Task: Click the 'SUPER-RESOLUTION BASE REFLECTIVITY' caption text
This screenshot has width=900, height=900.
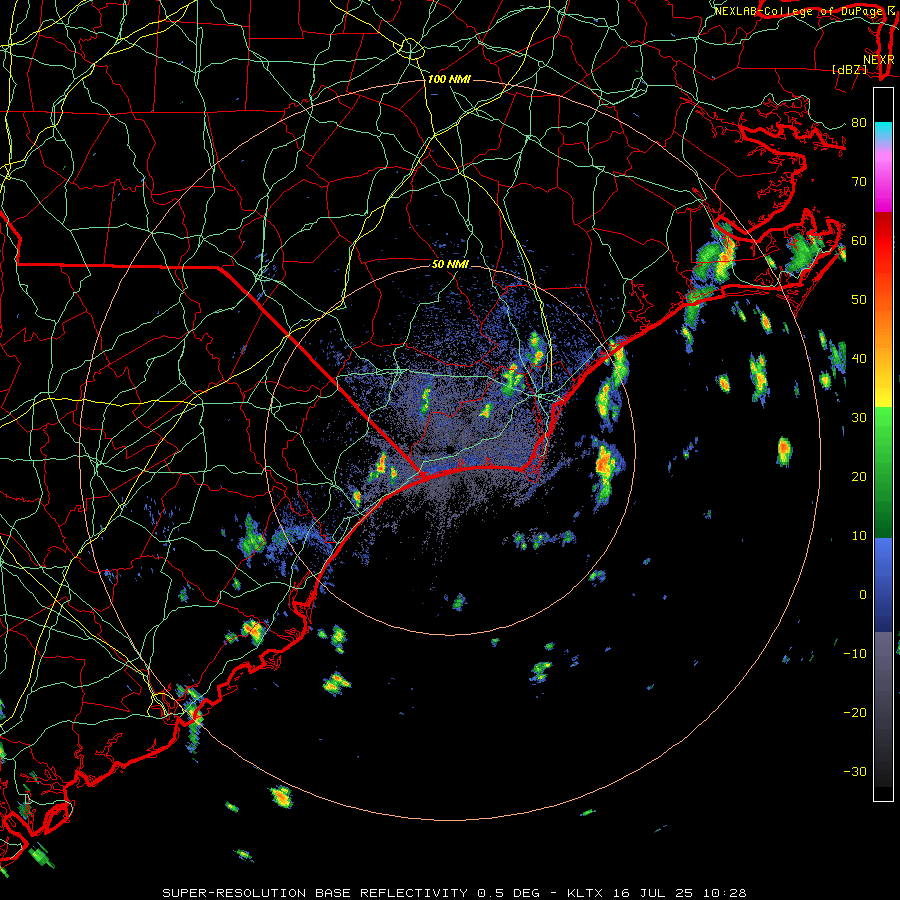Action: tap(315, 893)
